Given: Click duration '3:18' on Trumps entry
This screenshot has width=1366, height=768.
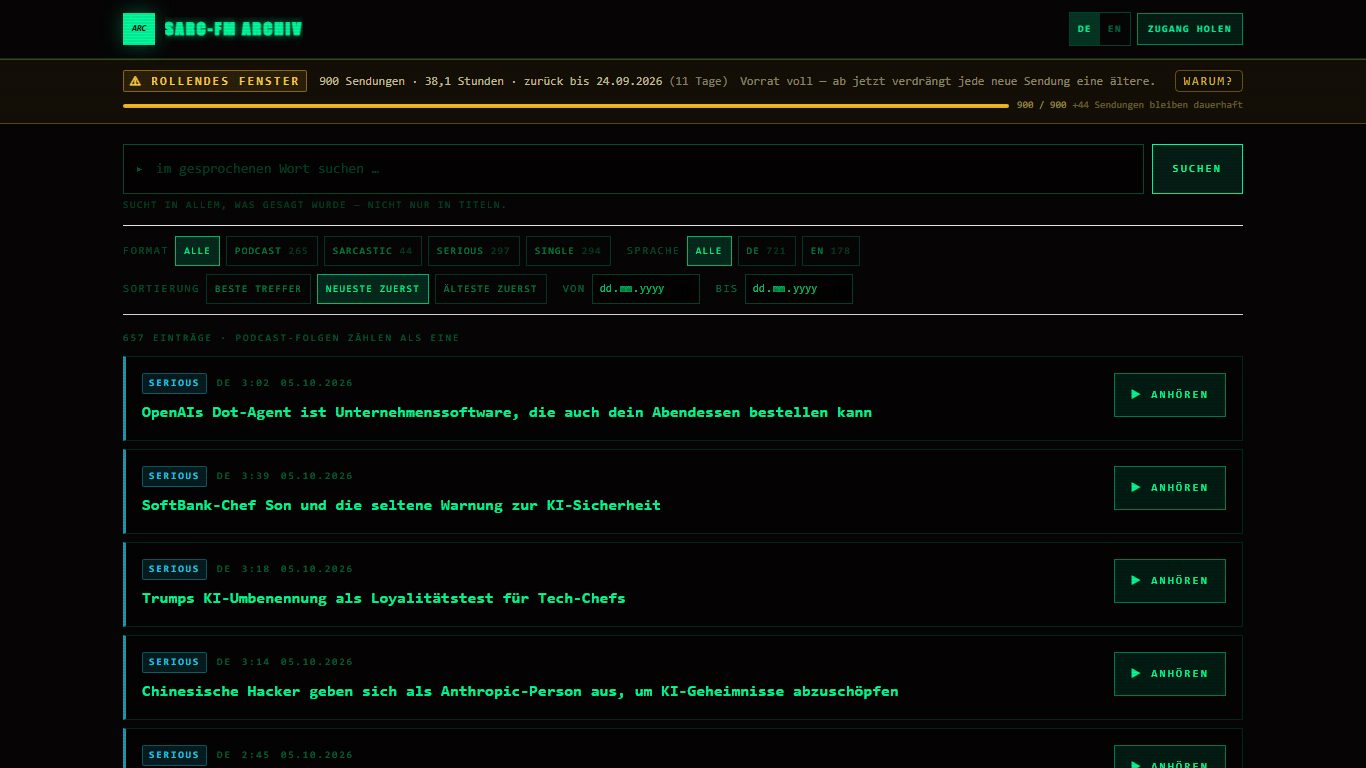Looking at the screenshot, I should coord(255,569).
